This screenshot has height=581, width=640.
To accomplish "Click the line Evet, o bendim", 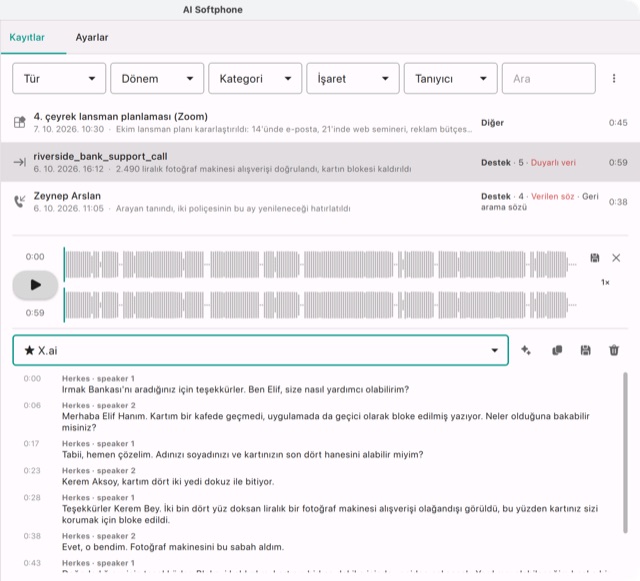I will tap(173, 547).
